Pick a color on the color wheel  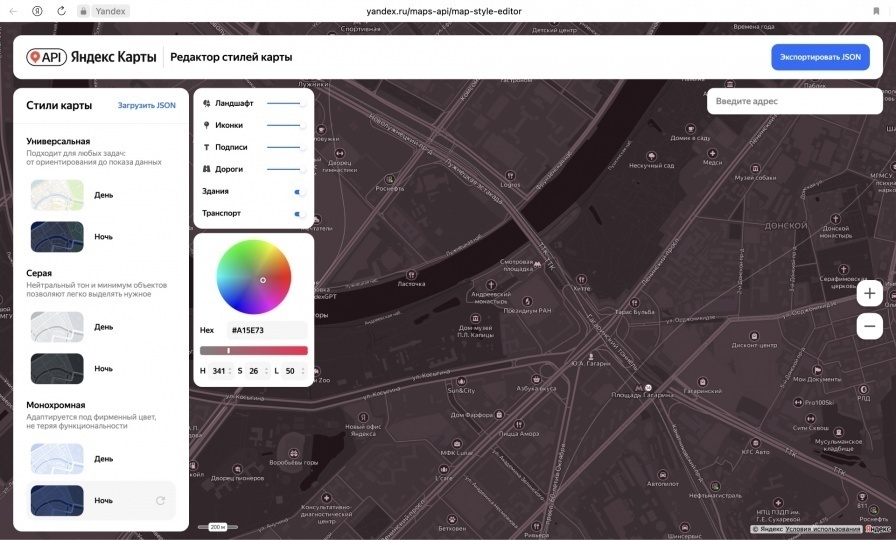point(254,277)
